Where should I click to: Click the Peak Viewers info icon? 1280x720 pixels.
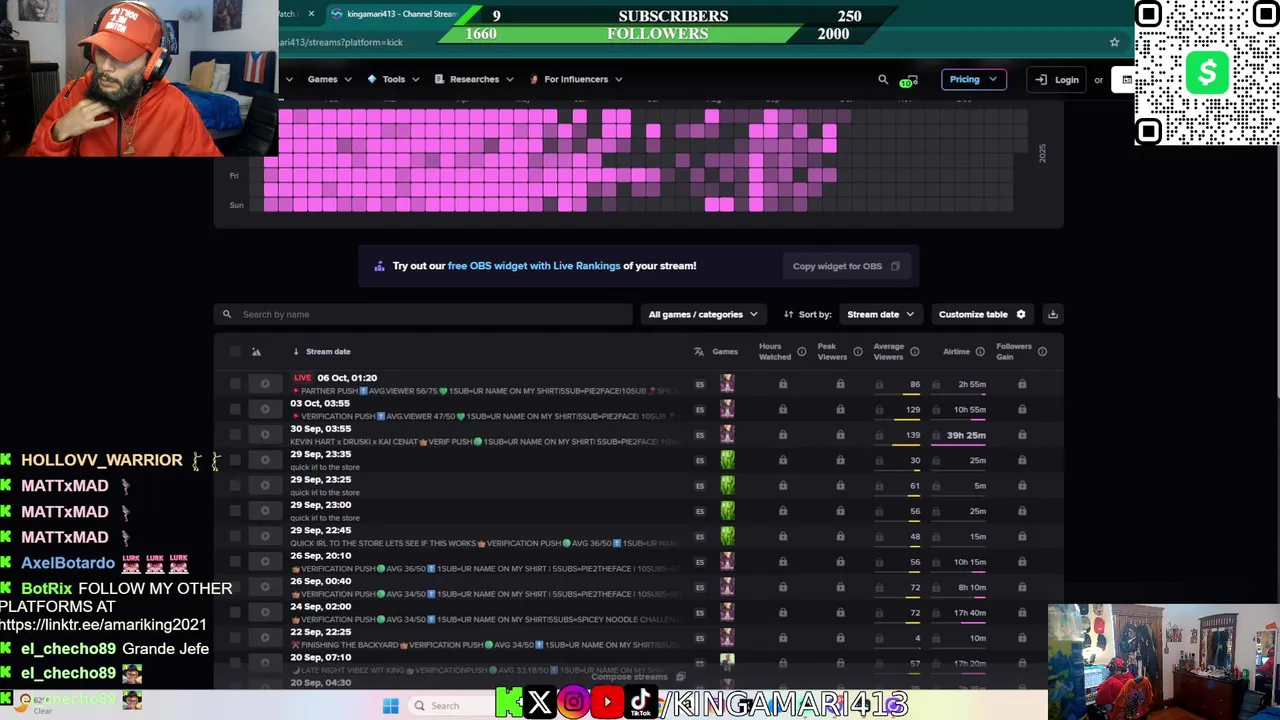857,352
